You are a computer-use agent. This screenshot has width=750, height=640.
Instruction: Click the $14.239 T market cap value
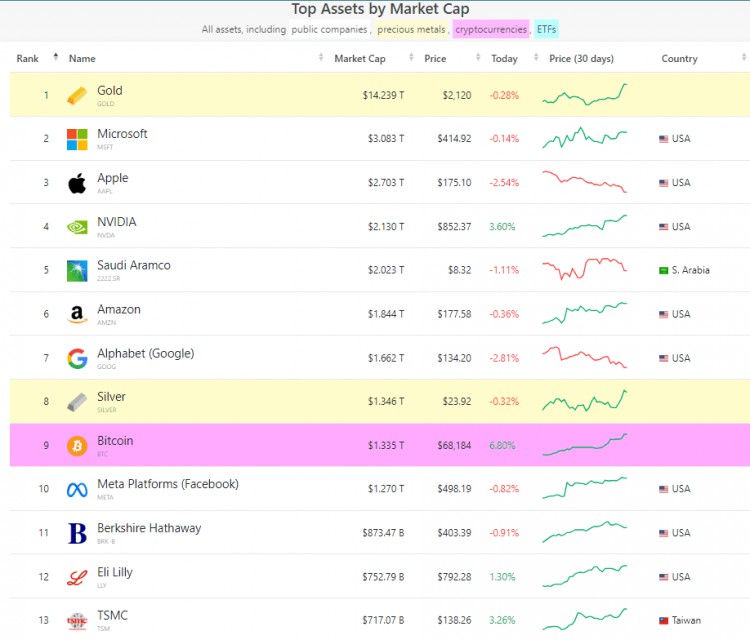[x=383, y=96]
